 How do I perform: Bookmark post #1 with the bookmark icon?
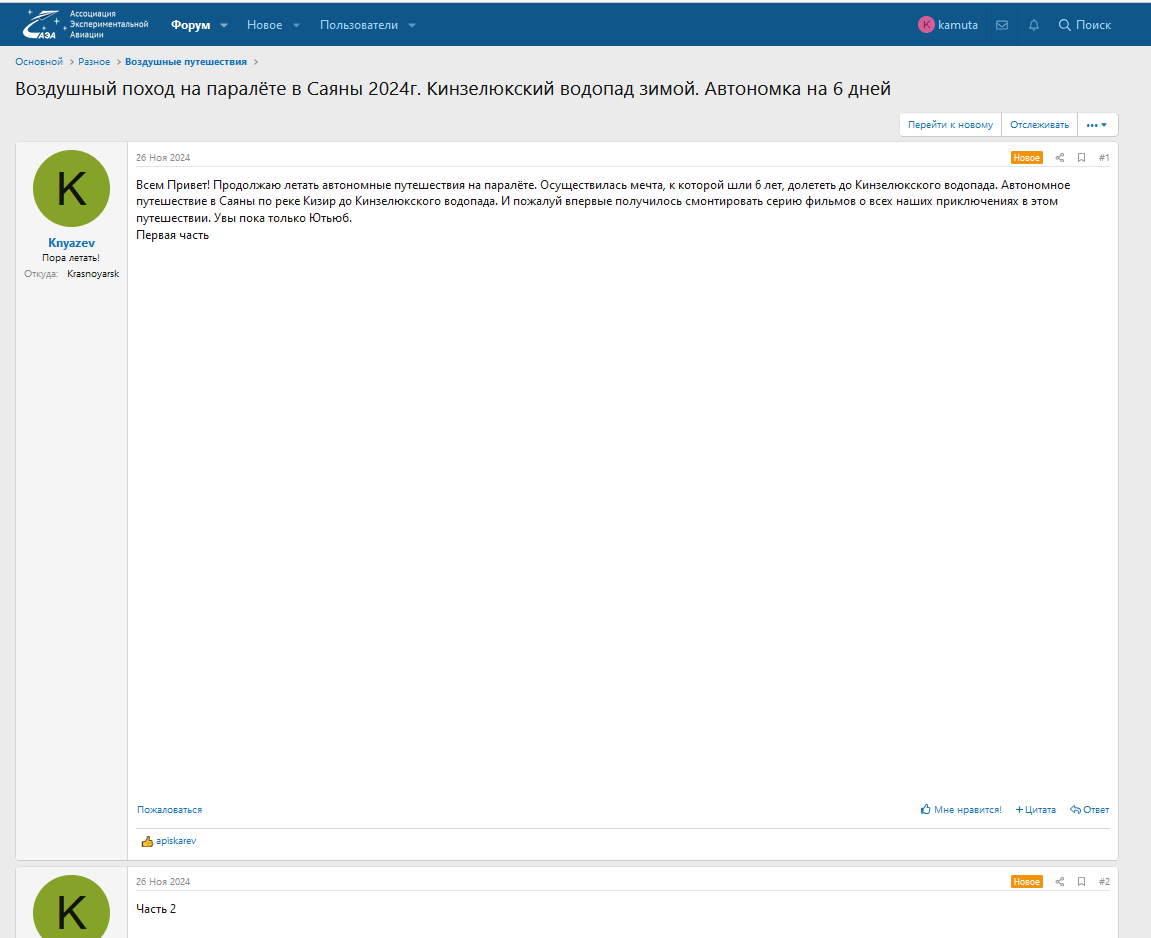click(x=1081, y=158)
